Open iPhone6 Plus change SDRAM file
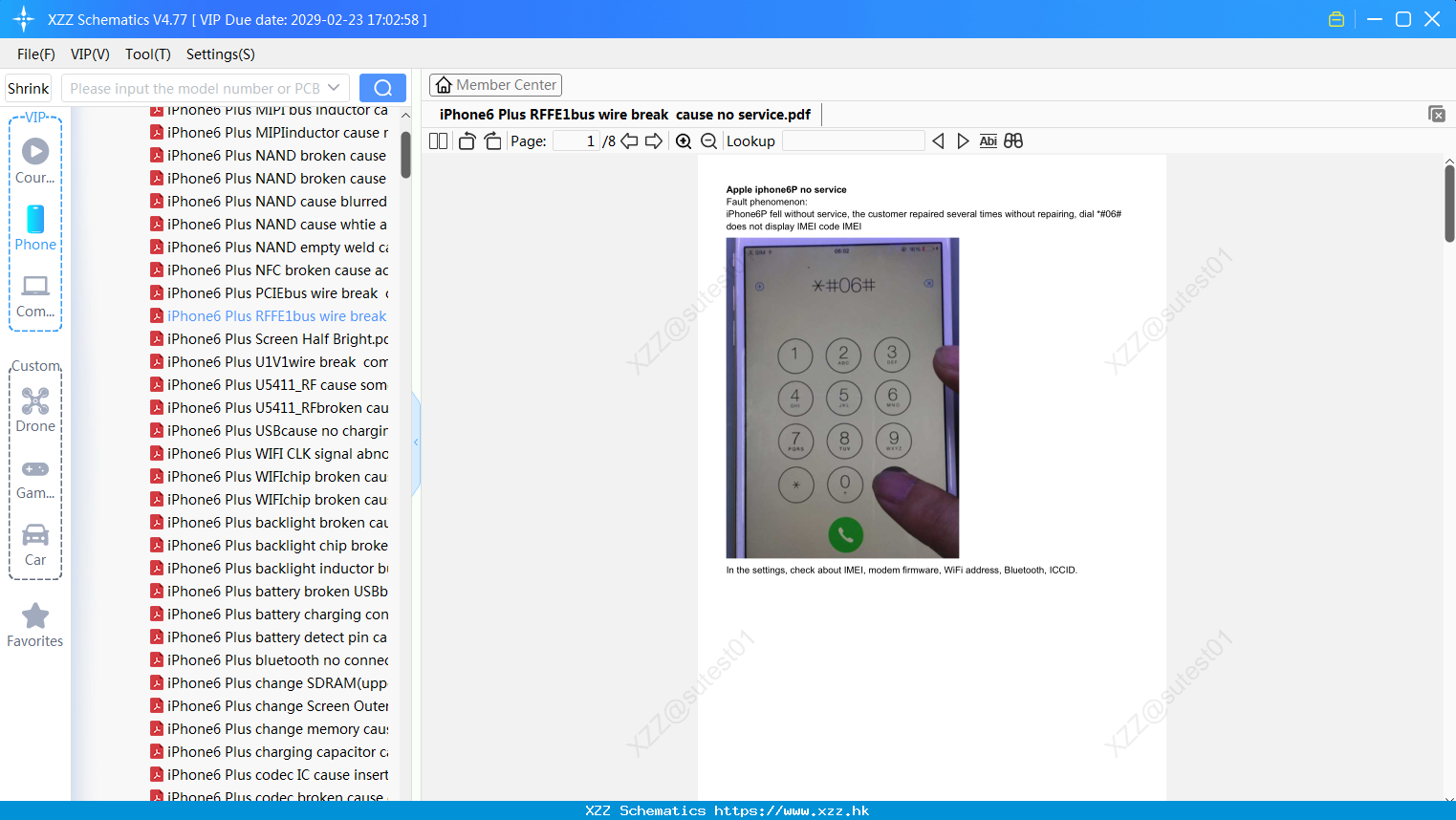The height and width of the screenshot is (820, 1456). (269, 683)
